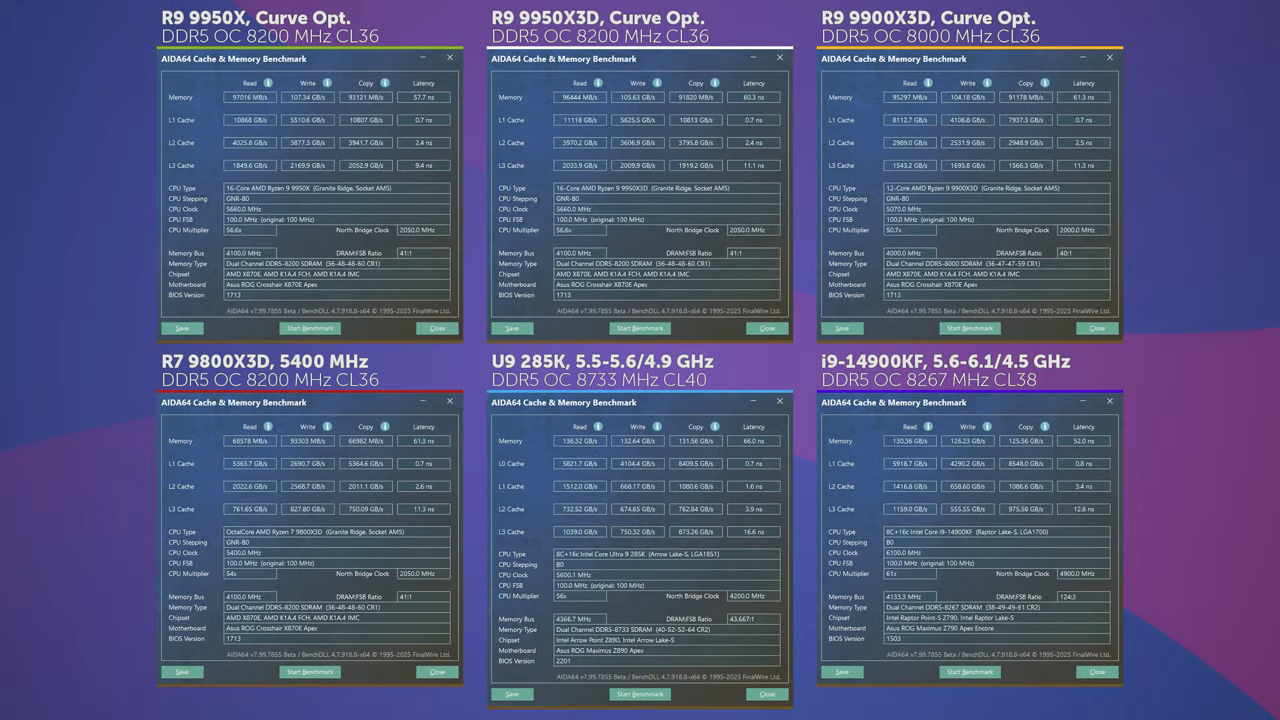Click Start Benchmark in the 9800X3D window
The width and height of the screenshot is (1280, 720).
point(310,672)
